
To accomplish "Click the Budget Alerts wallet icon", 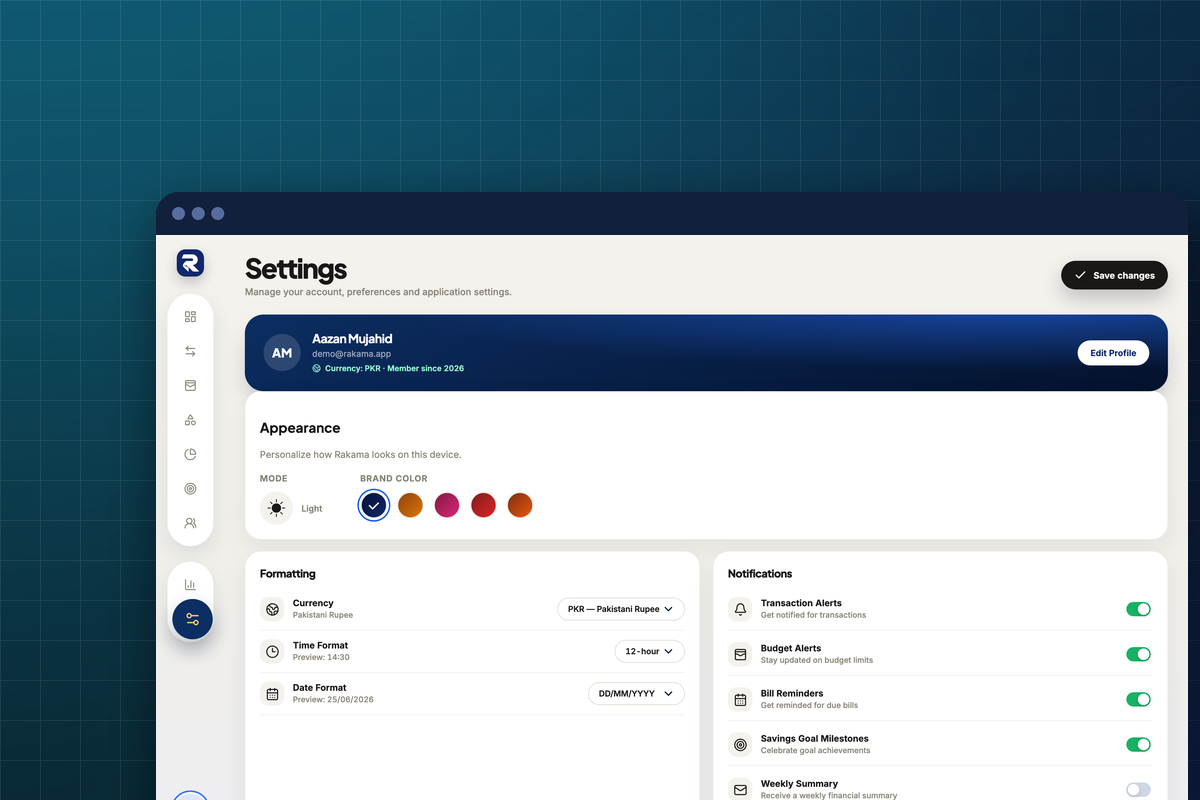I will 740,654.
